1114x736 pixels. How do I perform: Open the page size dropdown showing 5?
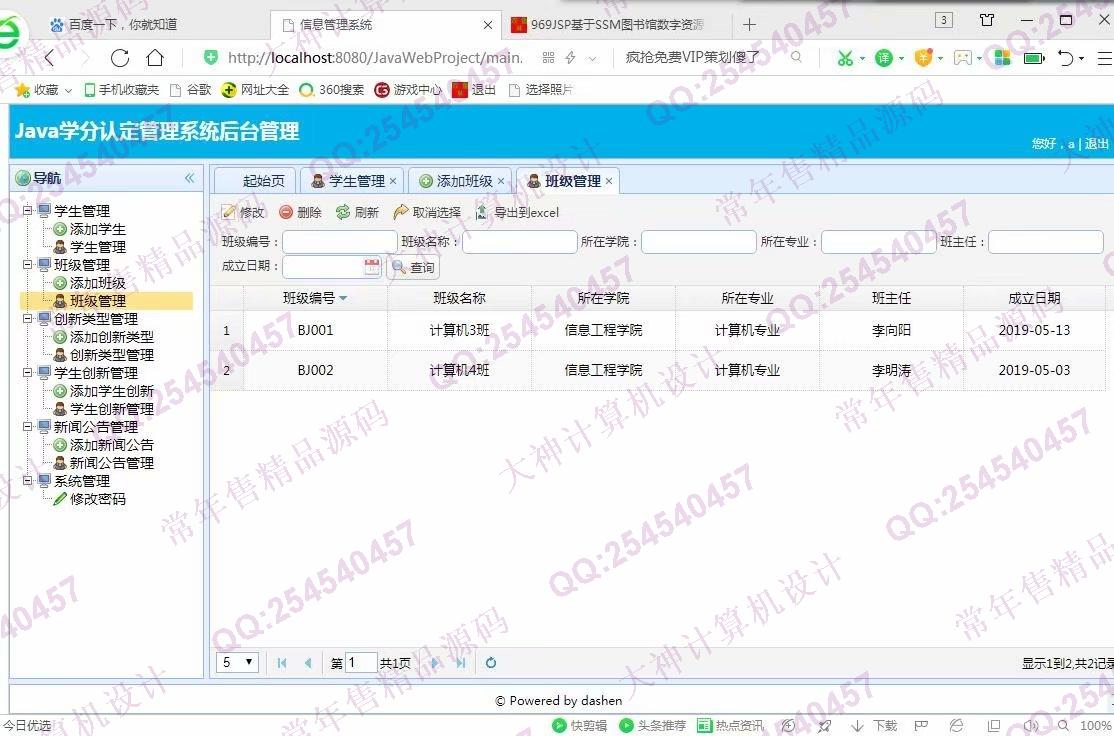(237, 662)
